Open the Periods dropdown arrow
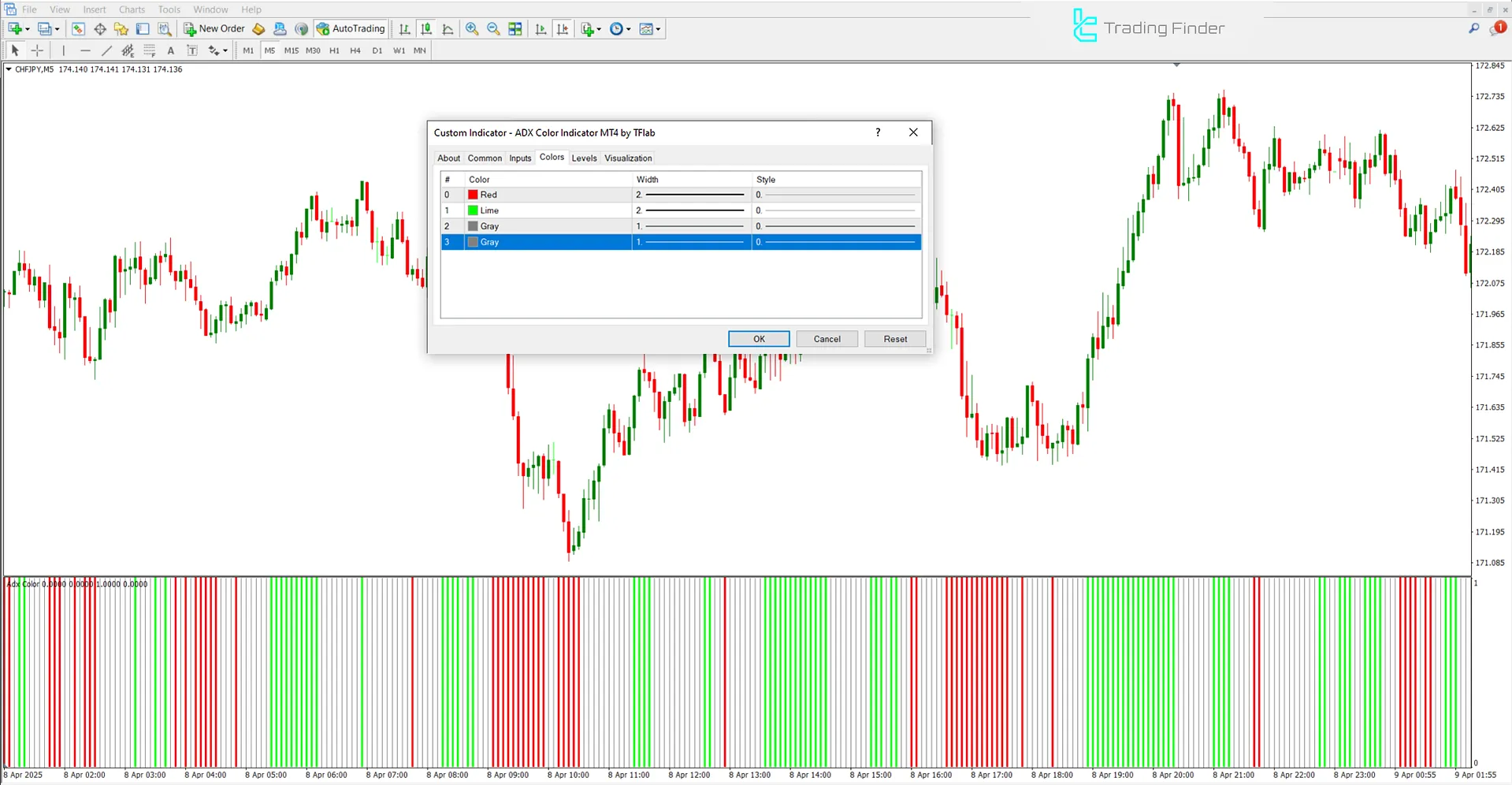 (627, 29)
